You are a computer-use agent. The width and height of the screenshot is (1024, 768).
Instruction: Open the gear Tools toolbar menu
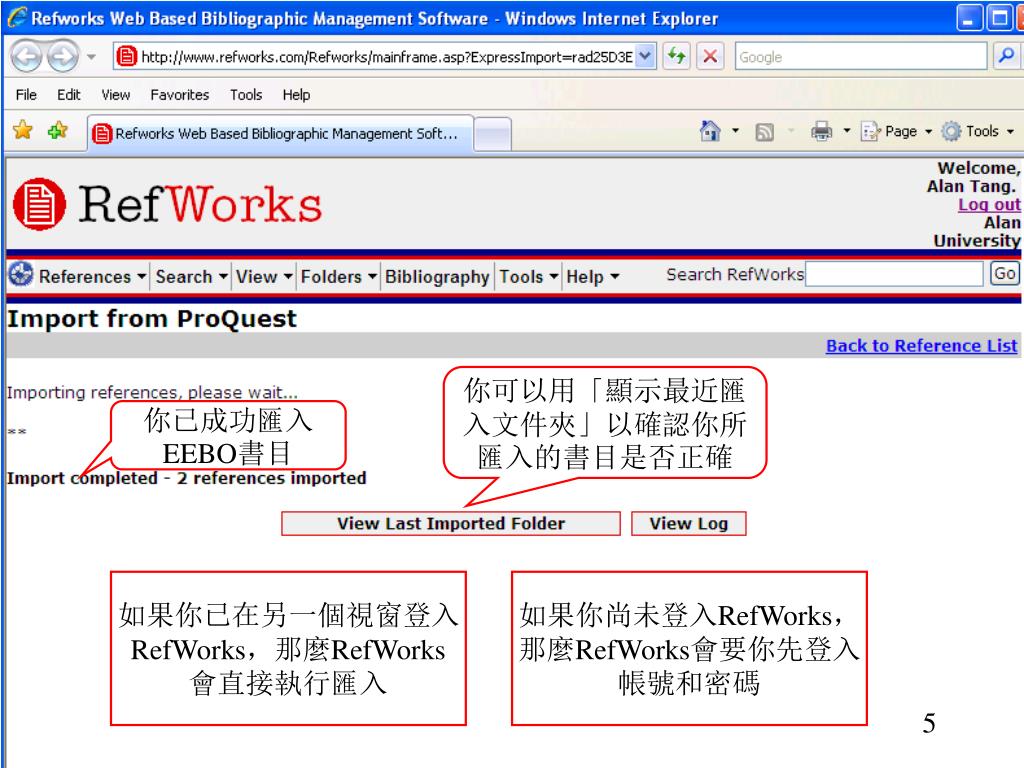978,131
